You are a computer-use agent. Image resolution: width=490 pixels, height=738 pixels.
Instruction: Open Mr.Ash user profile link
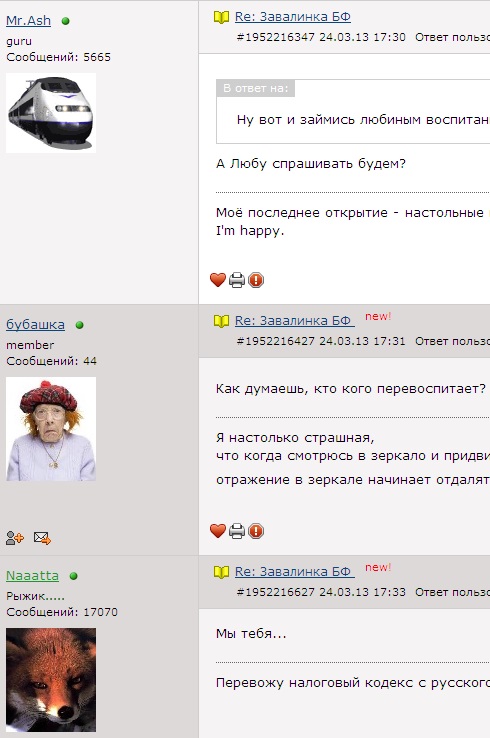tap(28, 21)
